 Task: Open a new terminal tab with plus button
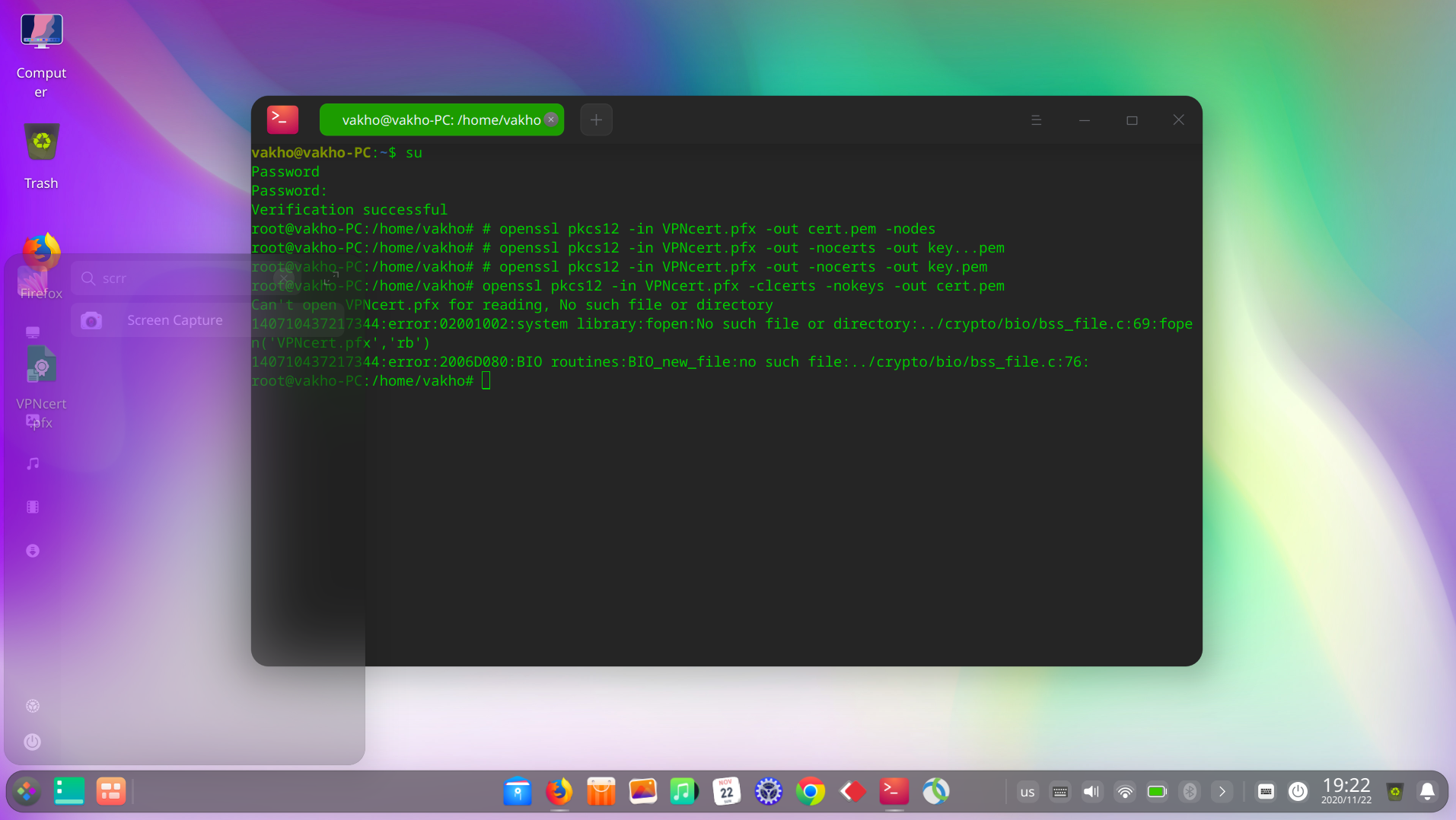pyautogui.click(x=596, y=120)
